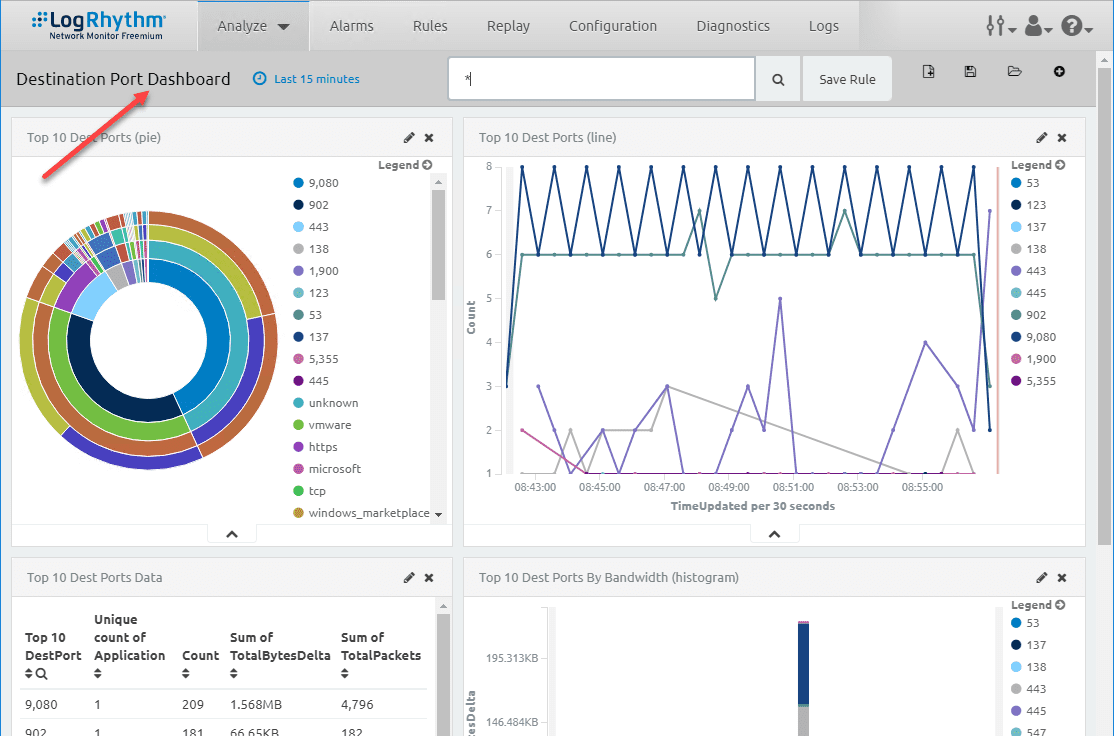Remove the Bandwidth histogram panel
Viewport: 1114px width, 736px height.
[x=1062, y=578]
